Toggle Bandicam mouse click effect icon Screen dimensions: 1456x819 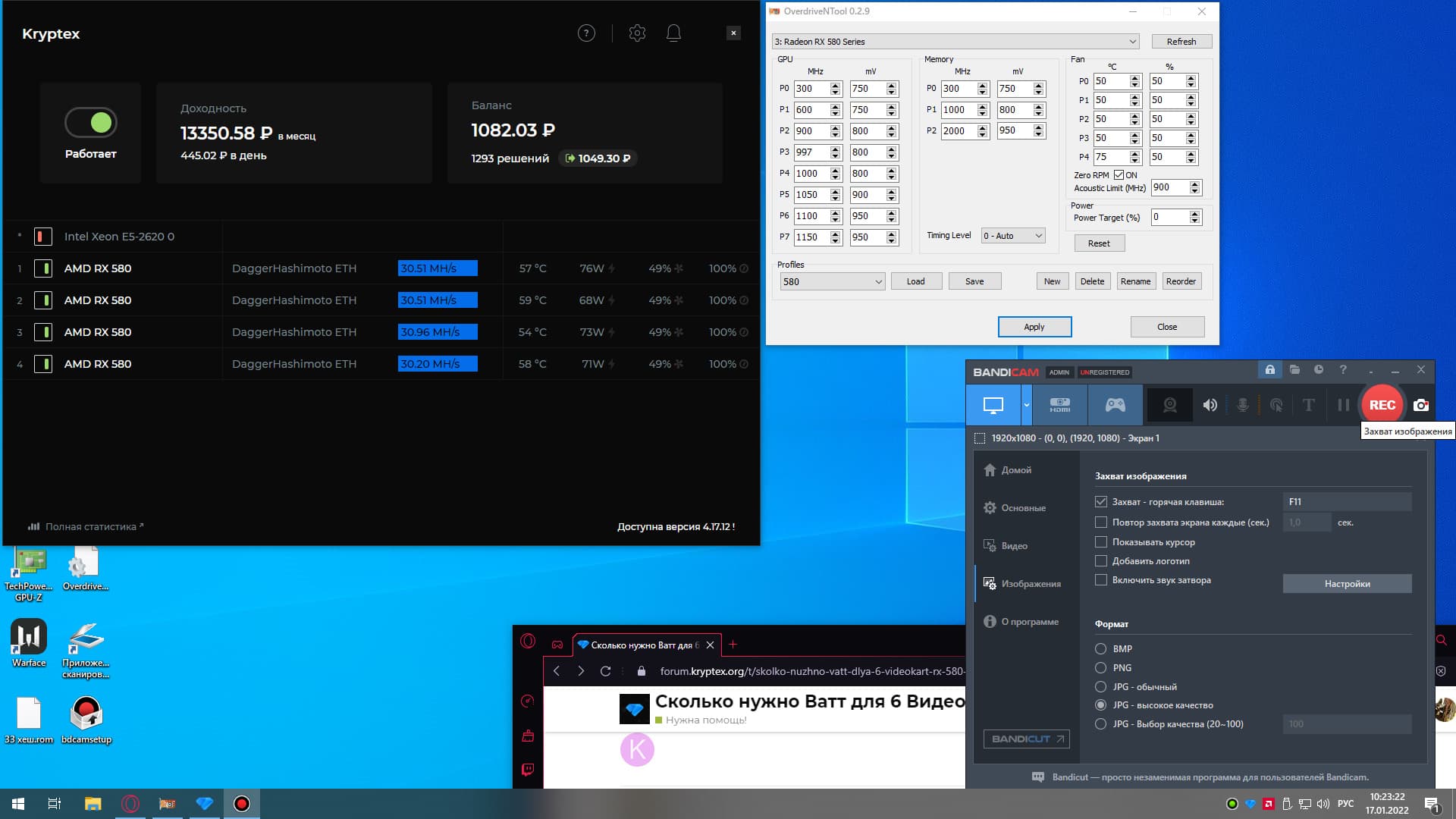click(1276, 405)
